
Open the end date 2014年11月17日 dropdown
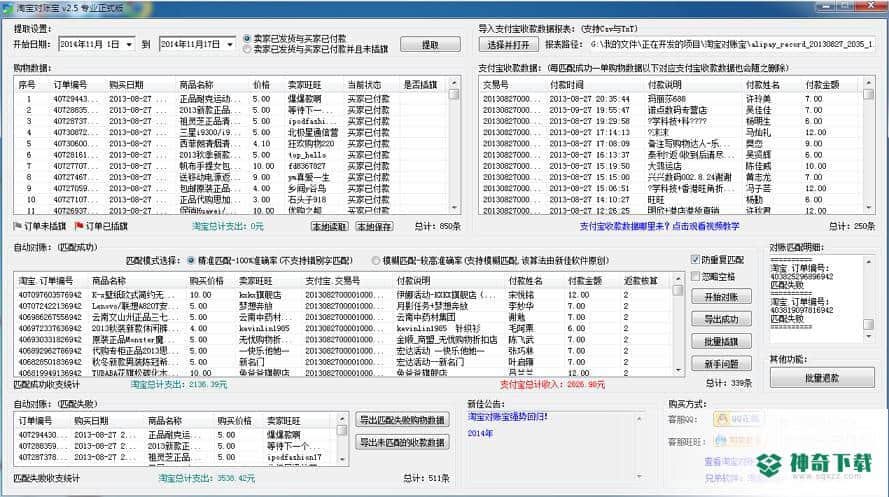pos(230,44)
